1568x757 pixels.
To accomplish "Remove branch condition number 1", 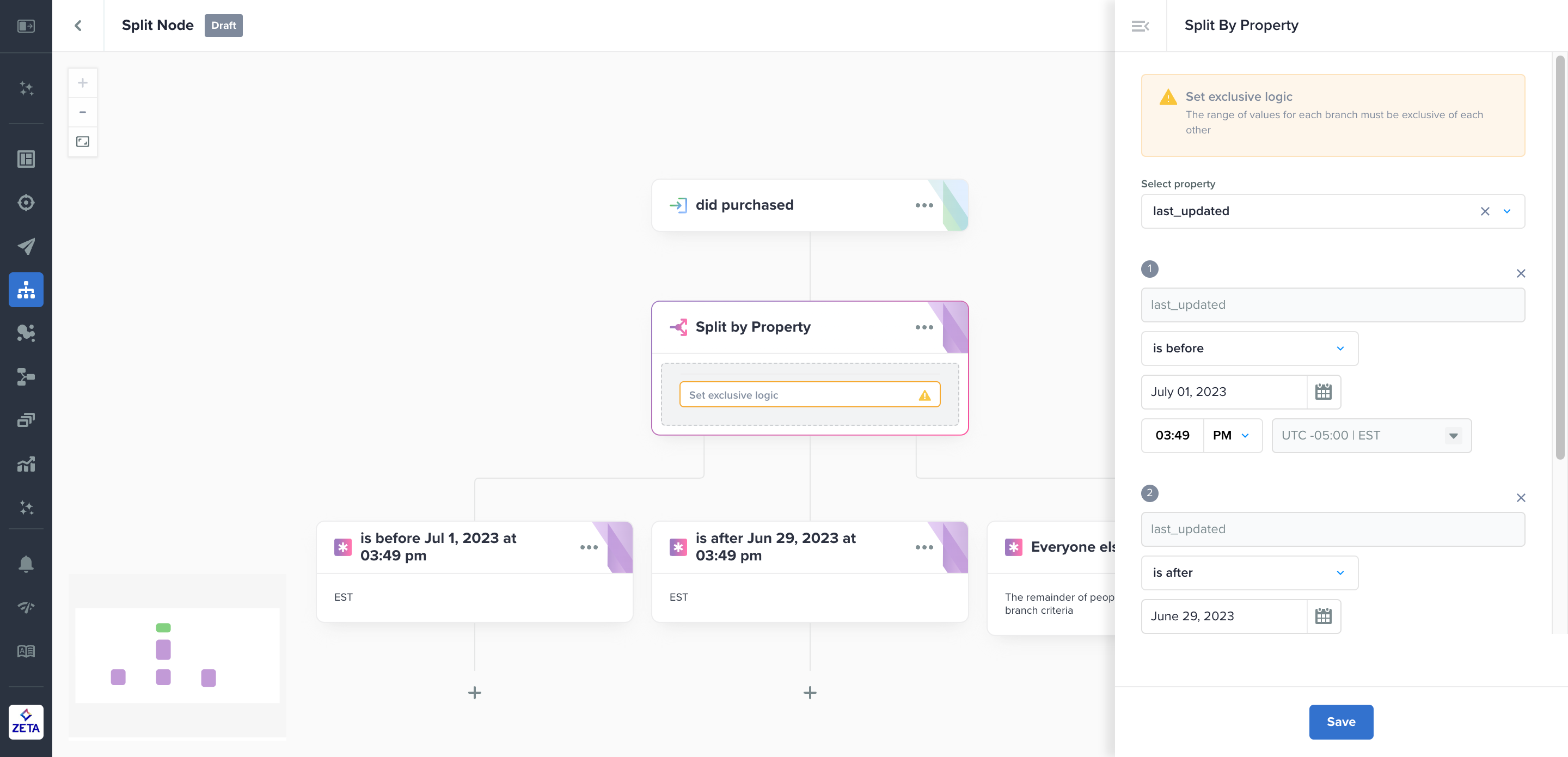I will tap(1520, 273).
